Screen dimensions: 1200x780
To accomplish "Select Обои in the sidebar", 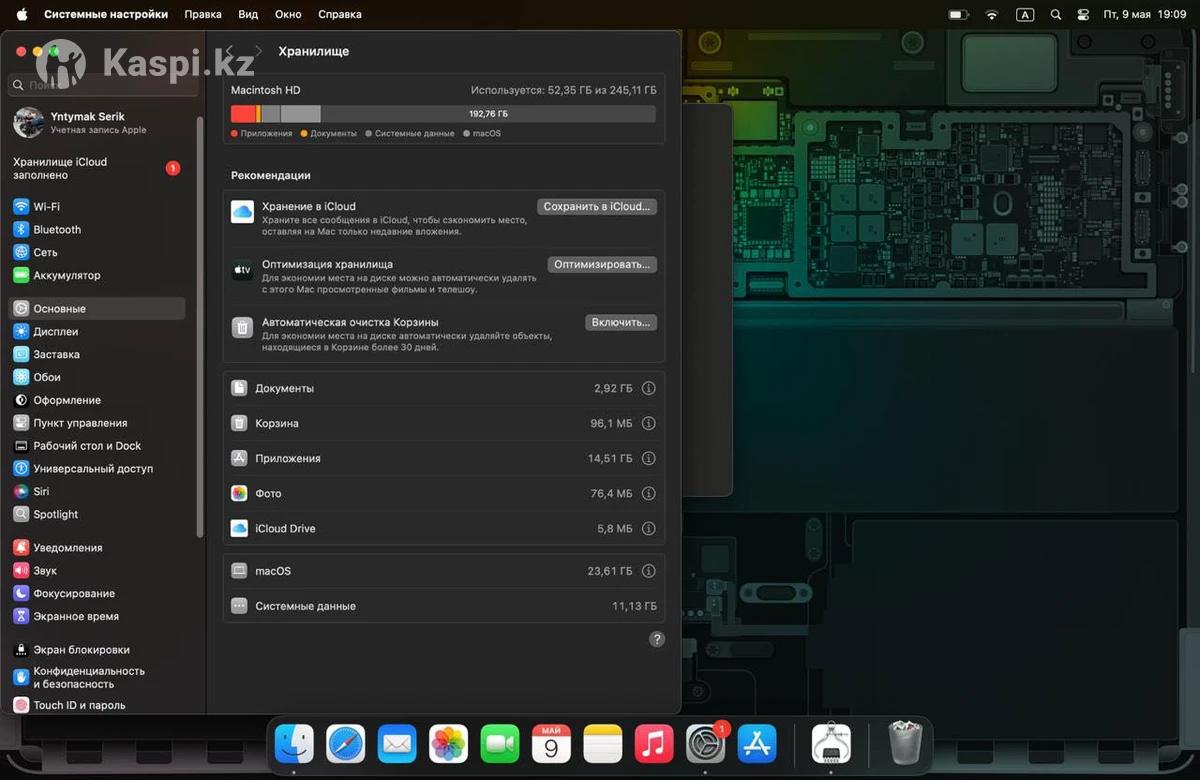I will coord(97,378).
